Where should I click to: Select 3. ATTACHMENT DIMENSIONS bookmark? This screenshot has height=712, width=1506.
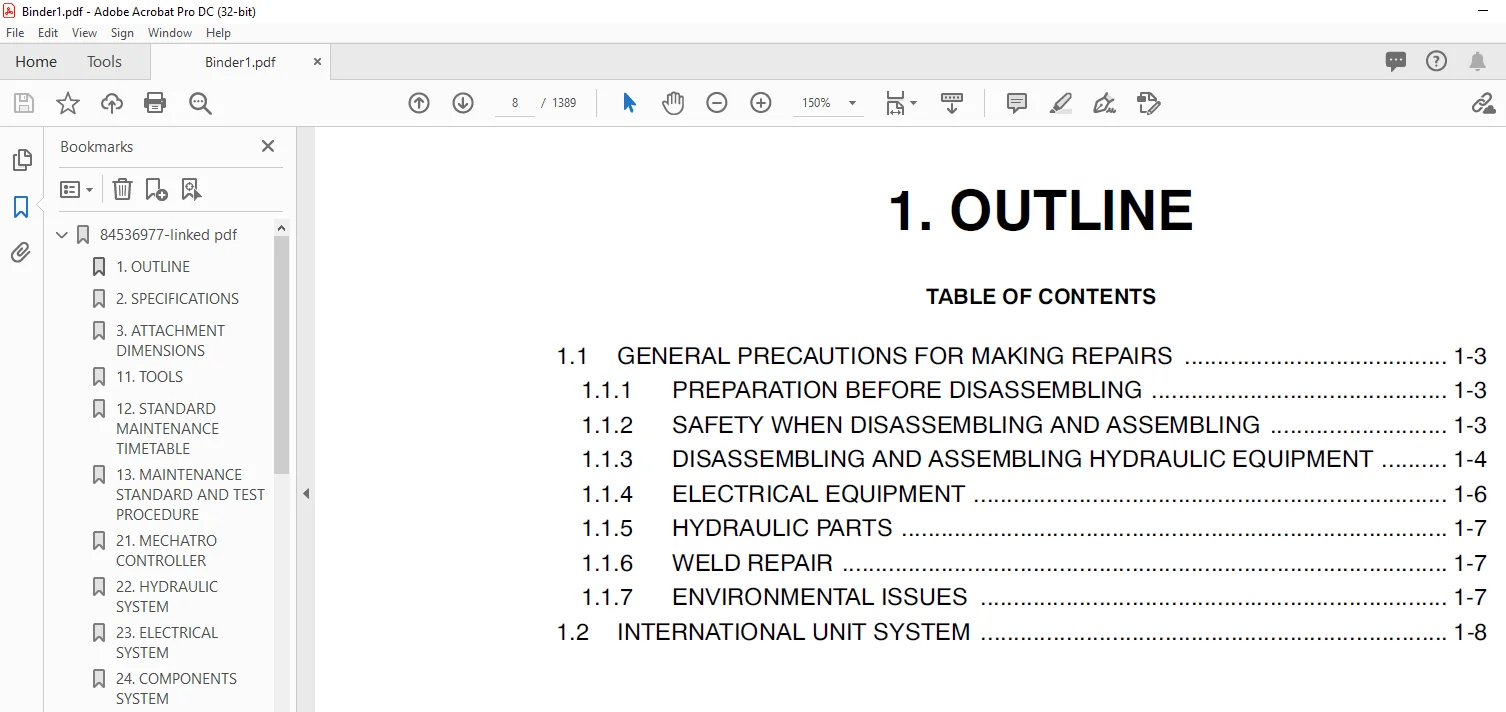pyautogui.click(x=170, y=341)
